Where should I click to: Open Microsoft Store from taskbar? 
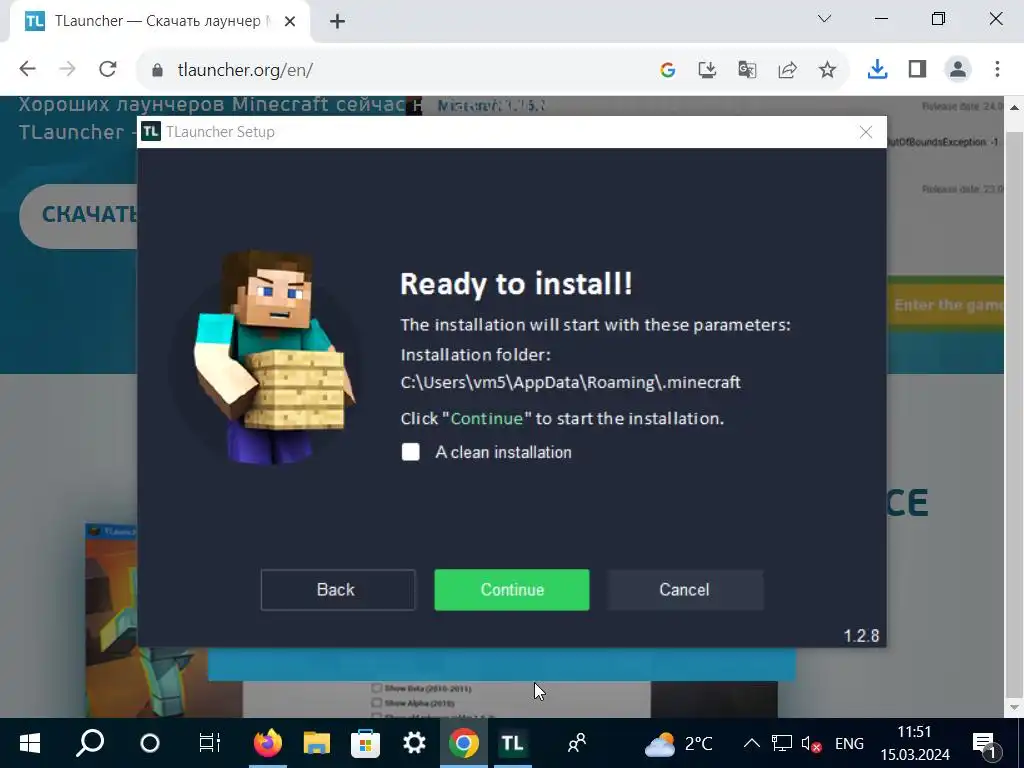(x=365, y=743)
